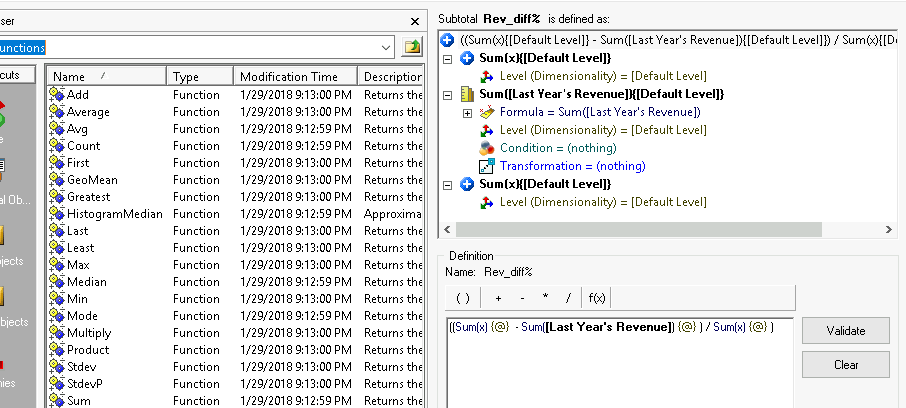
Task: Click the Max function icon
Action: 57,265
